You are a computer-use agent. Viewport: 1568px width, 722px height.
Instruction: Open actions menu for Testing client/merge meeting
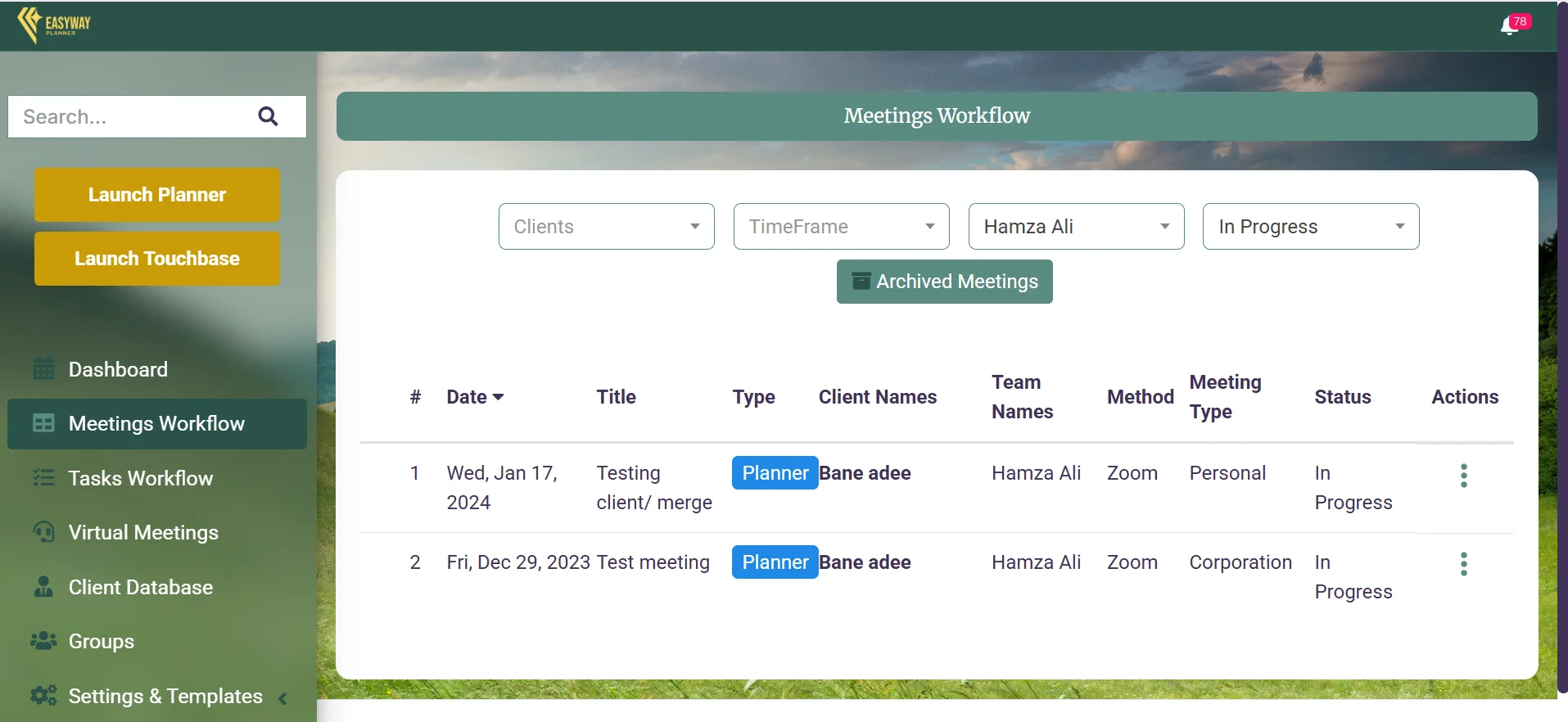1463,476
